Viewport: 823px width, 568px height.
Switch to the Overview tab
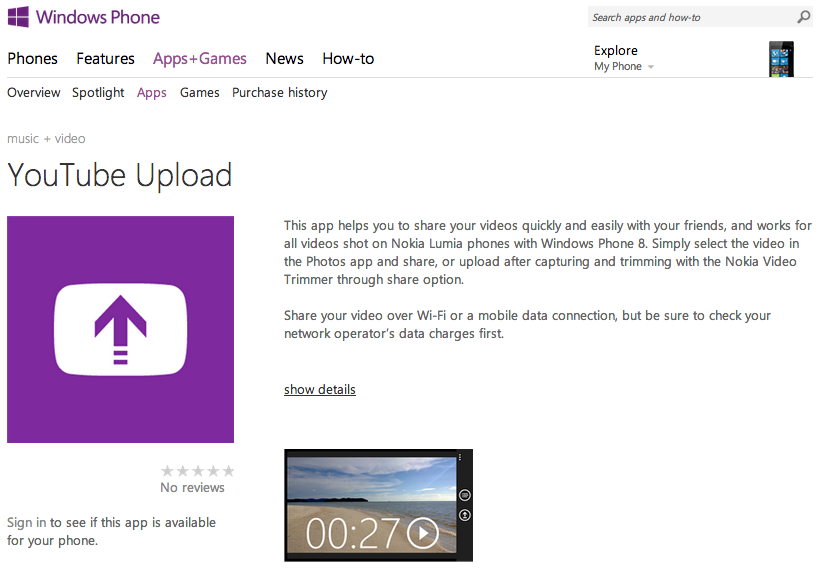34,92
